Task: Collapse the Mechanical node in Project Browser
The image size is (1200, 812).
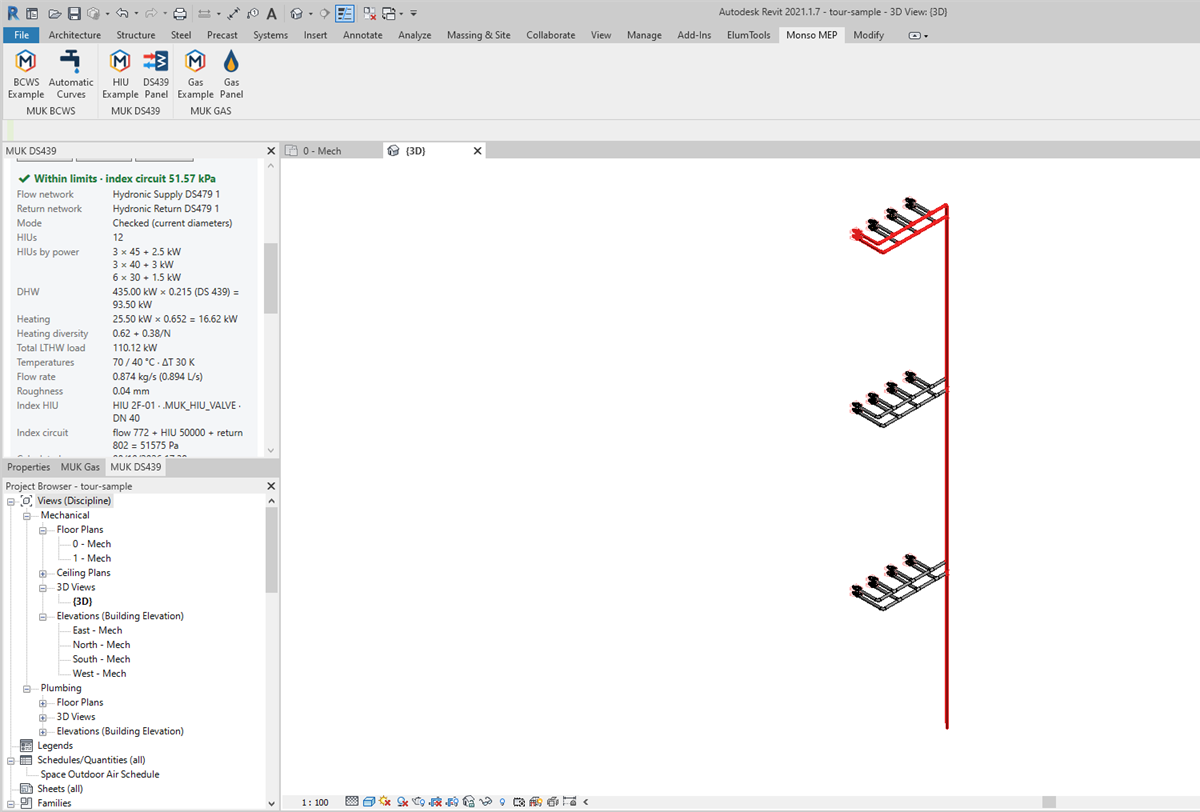Action: tap(27, 515)
